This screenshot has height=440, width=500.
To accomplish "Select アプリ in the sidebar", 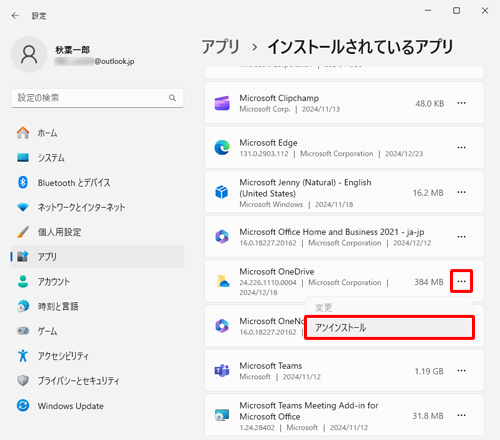I will click(97, 257).
